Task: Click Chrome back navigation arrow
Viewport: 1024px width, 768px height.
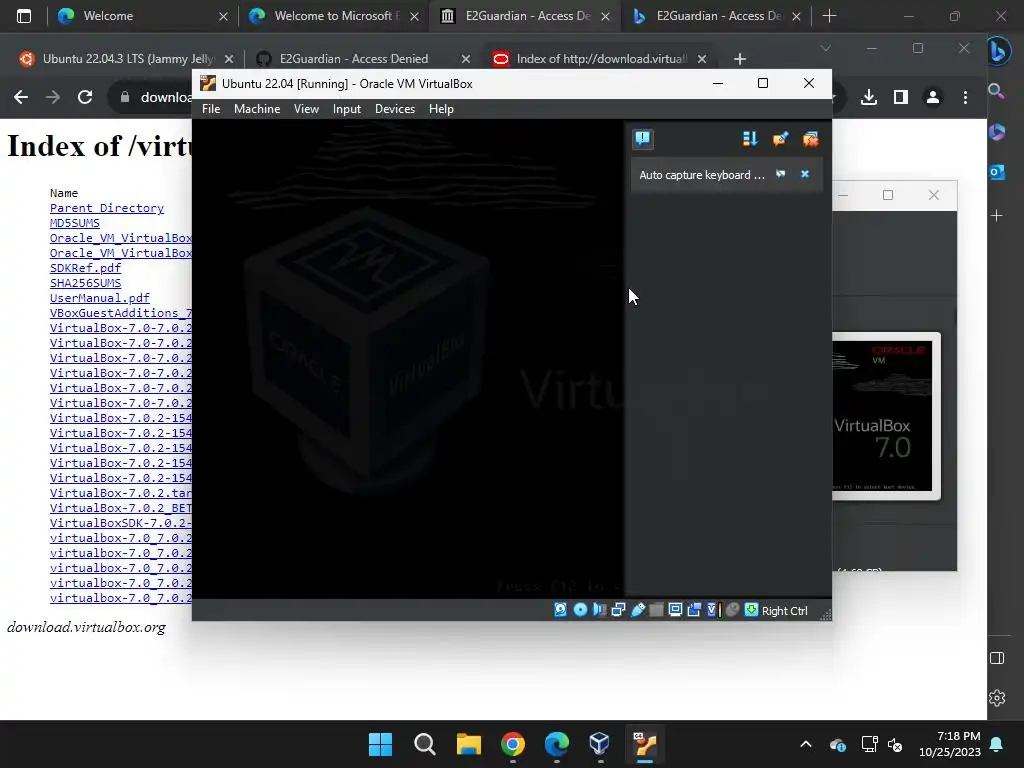Action: click(21, 97)
